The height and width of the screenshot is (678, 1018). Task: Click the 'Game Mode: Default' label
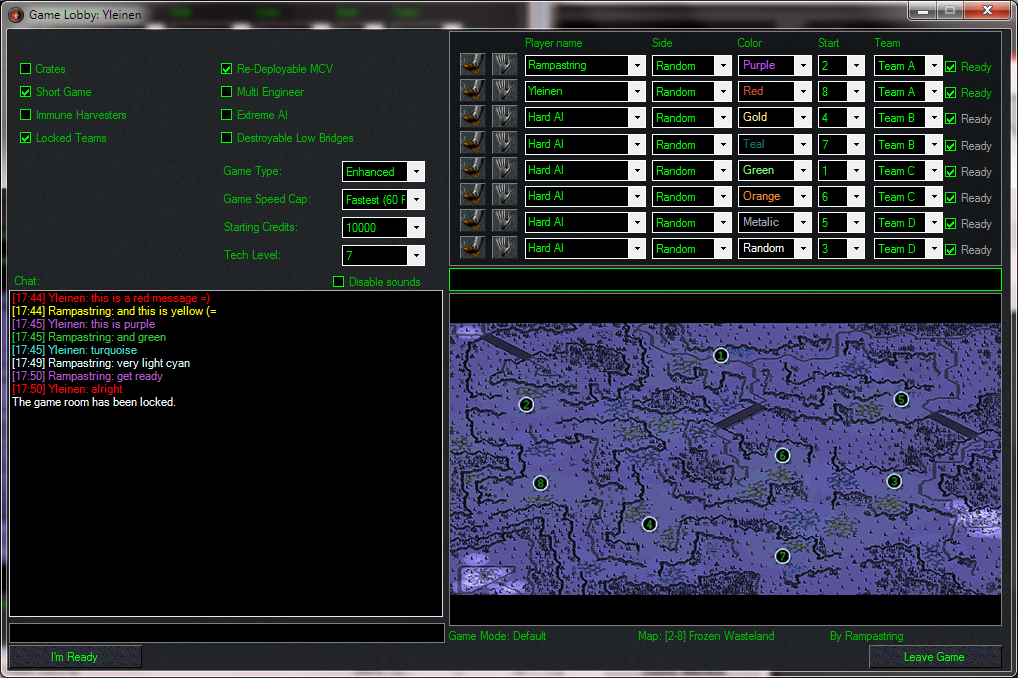coord(497,636)
